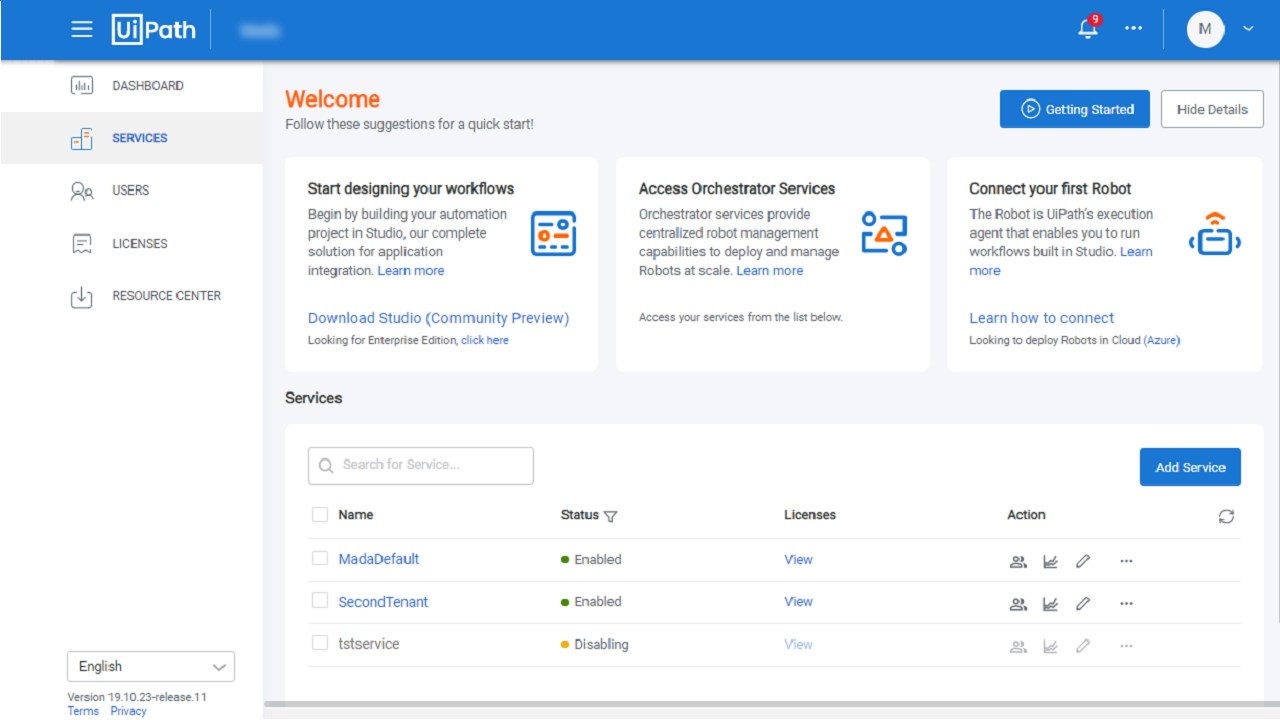Open the English language dropdown
Viewport: 1280px width, 720px height.
click(x=151, y=667)
